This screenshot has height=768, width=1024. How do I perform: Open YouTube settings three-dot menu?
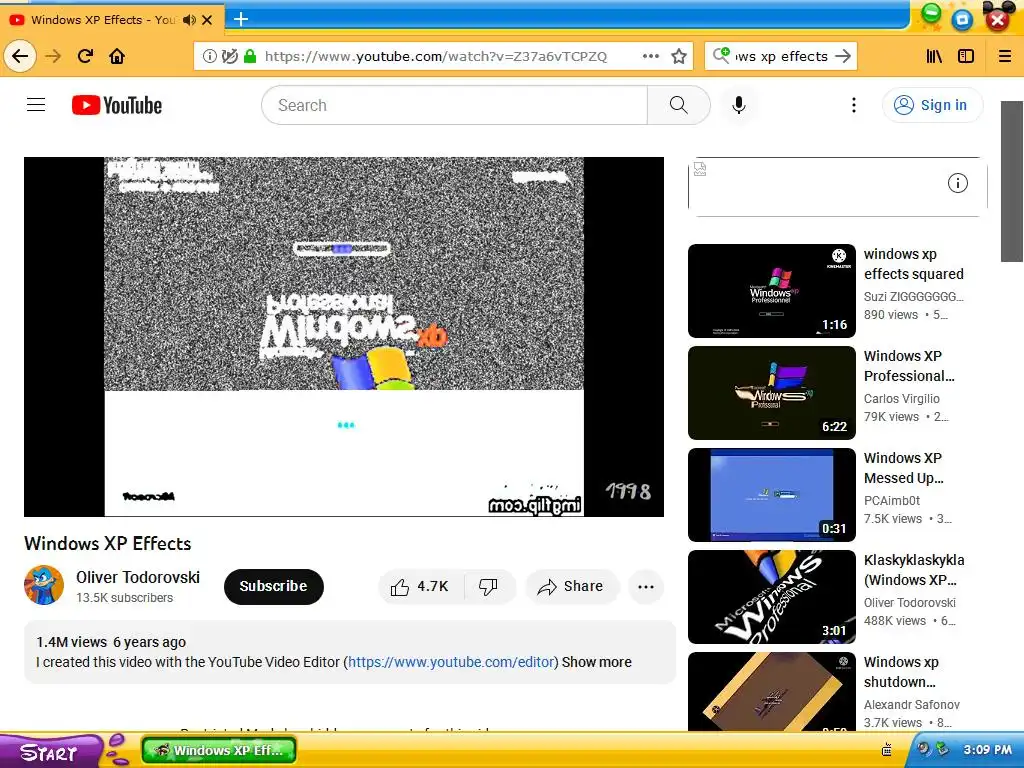point(854,105)
